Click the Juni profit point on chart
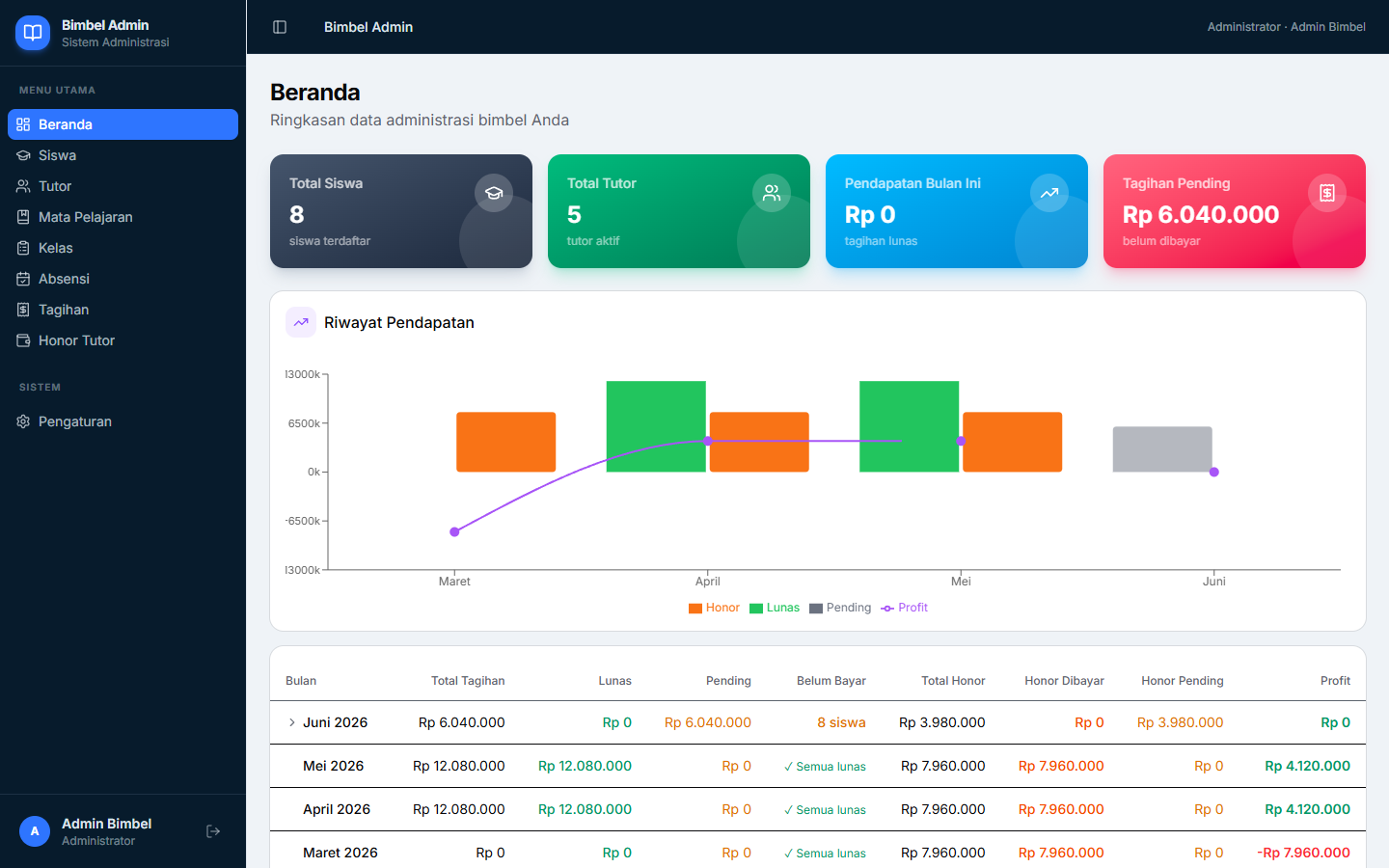 pyautogui.click(x=1214, y=472)
